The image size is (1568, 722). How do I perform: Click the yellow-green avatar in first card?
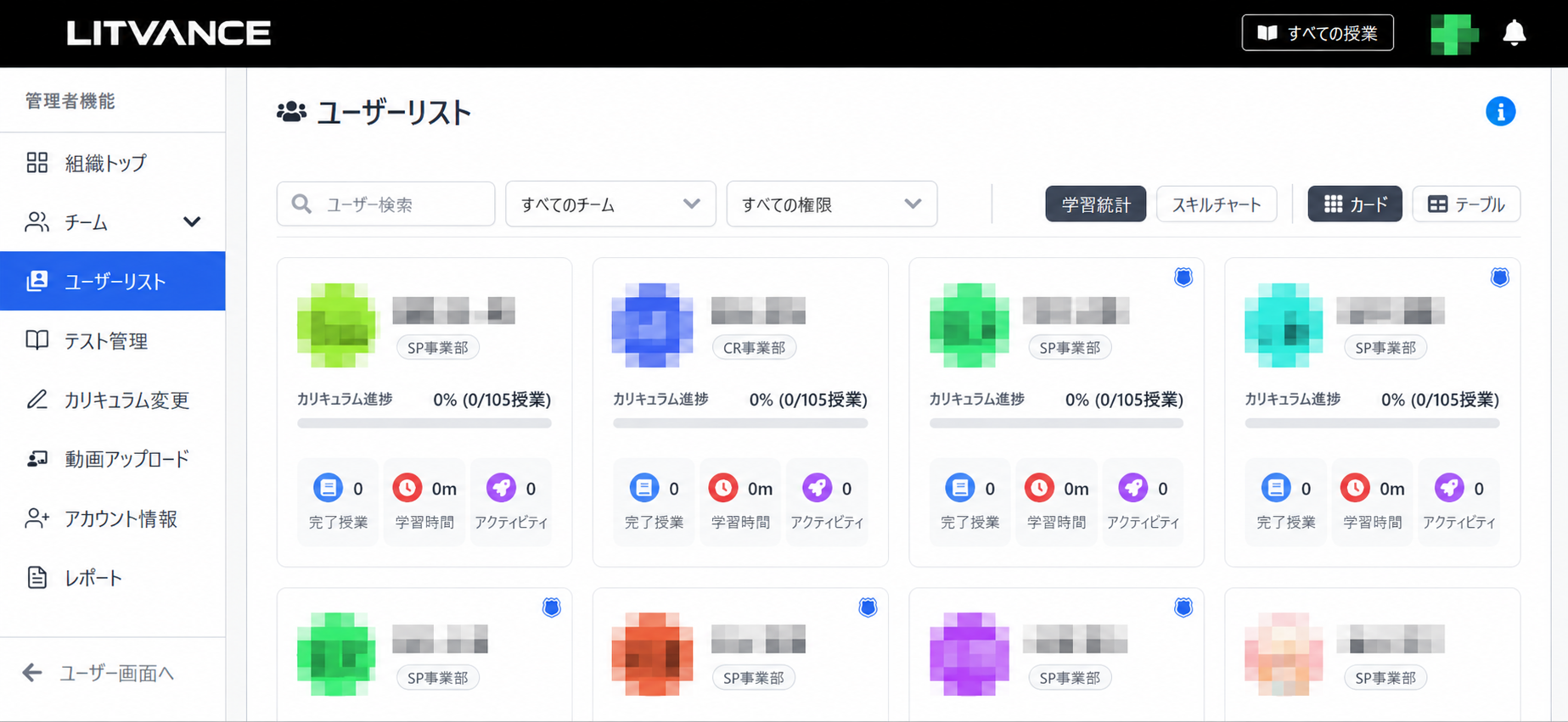click(336, 325)
